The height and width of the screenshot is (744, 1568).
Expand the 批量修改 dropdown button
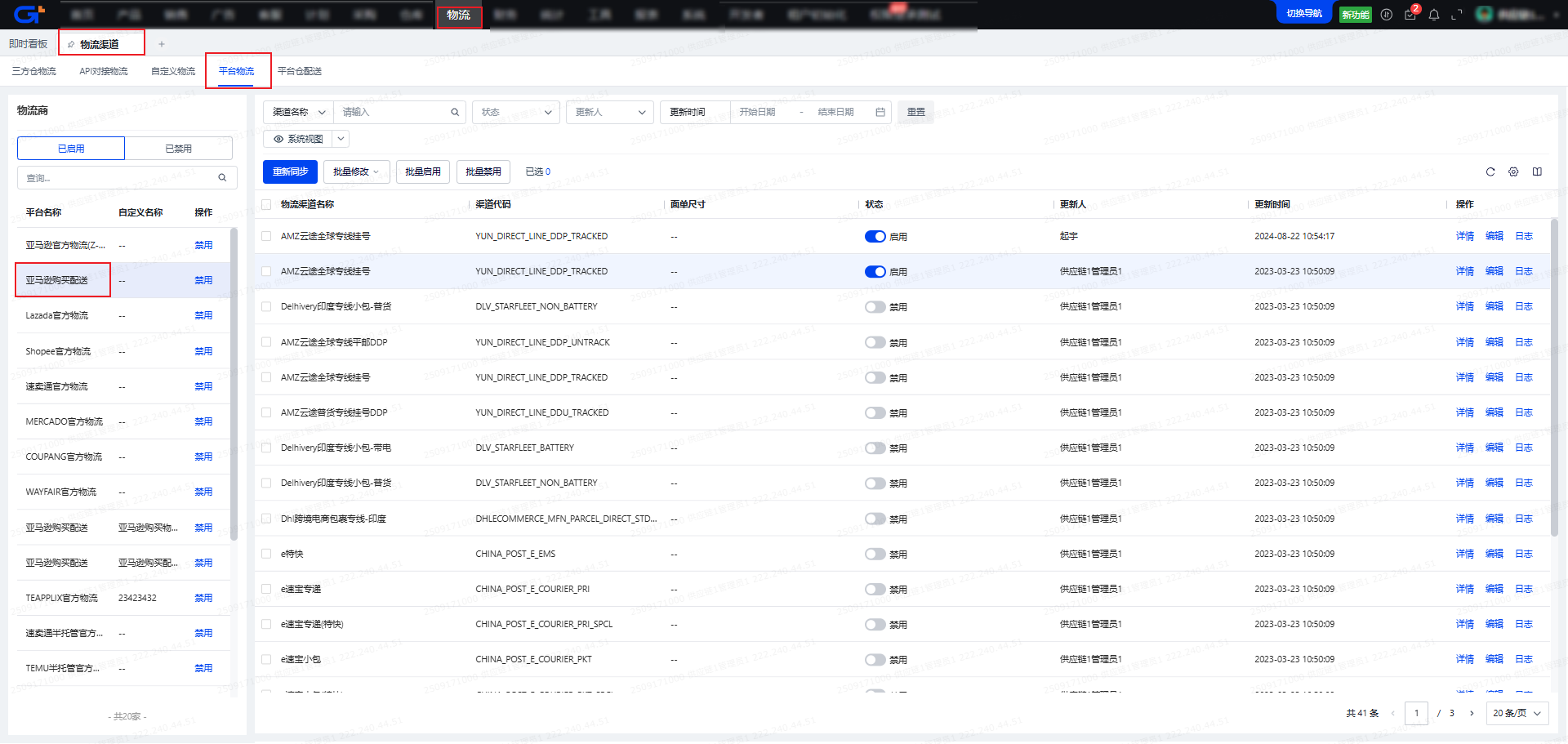357,172
